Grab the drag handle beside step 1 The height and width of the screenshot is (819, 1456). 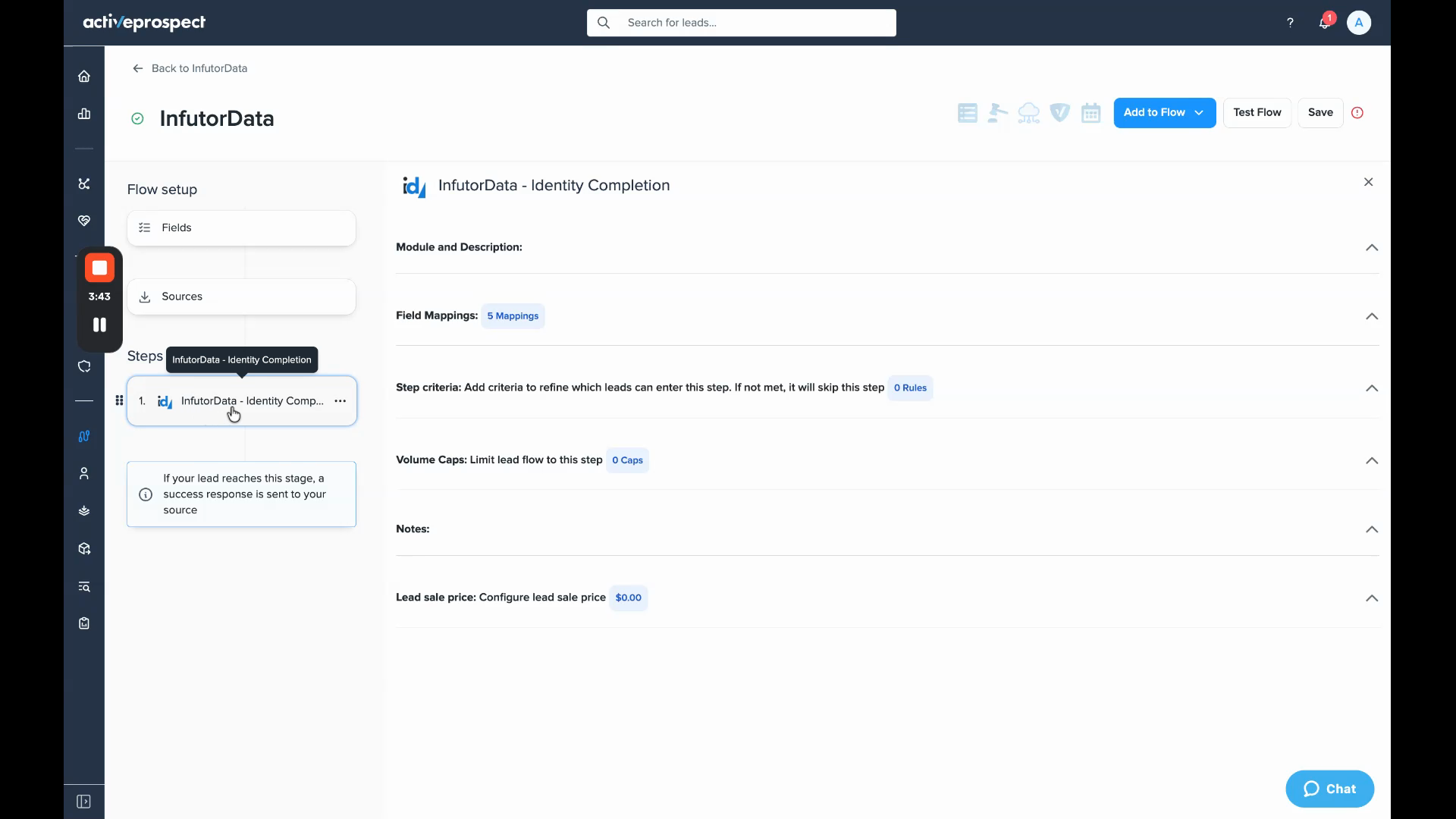[119, 400]
